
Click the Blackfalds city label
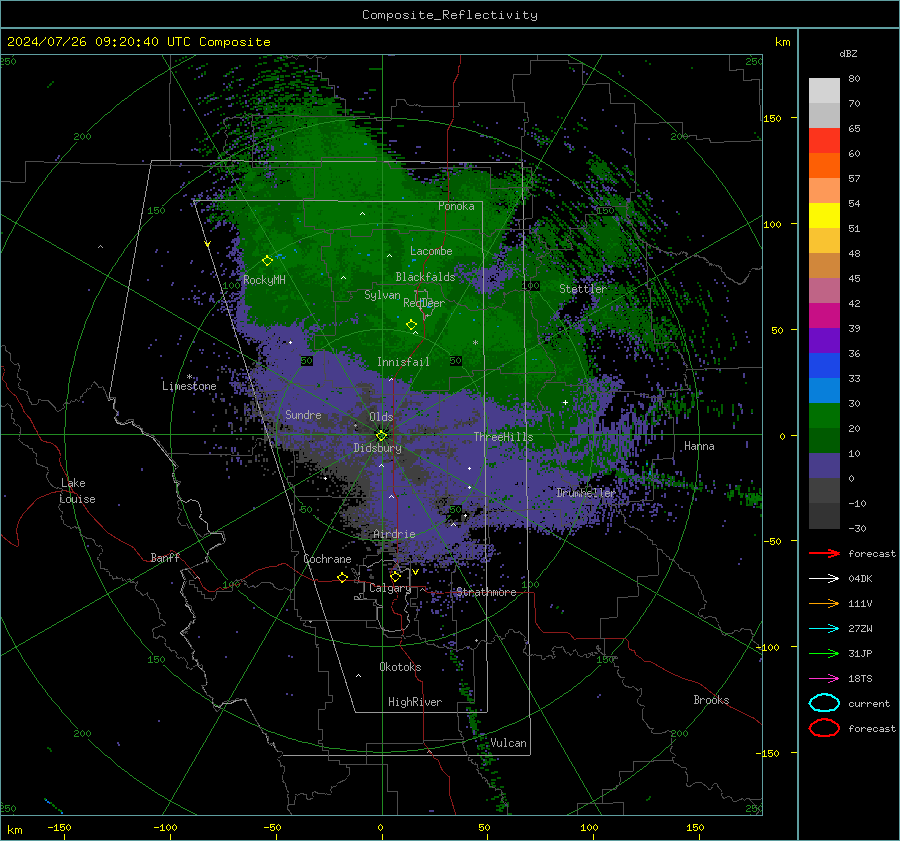click(425, 277)
